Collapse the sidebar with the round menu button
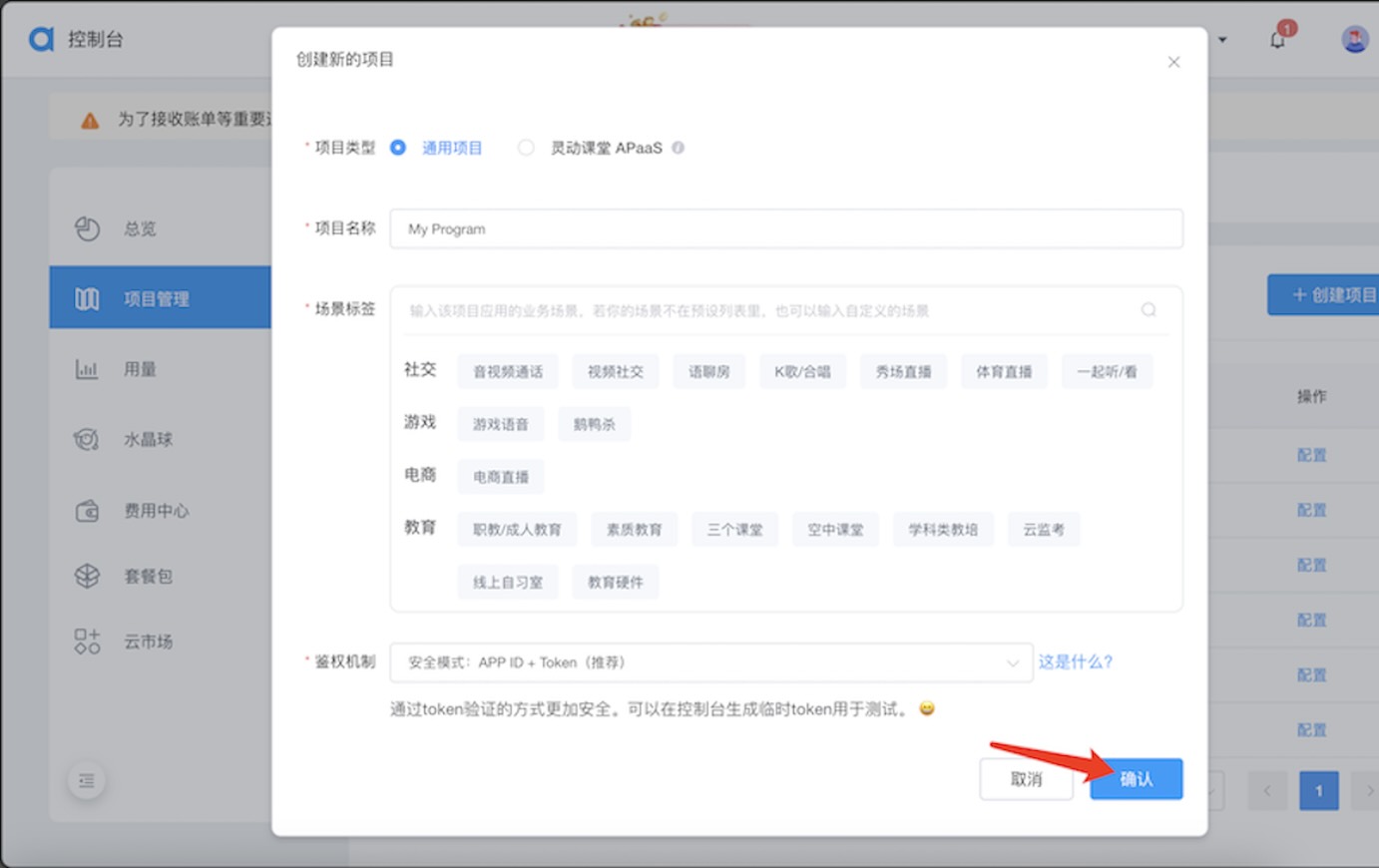 tap(87, 780)
